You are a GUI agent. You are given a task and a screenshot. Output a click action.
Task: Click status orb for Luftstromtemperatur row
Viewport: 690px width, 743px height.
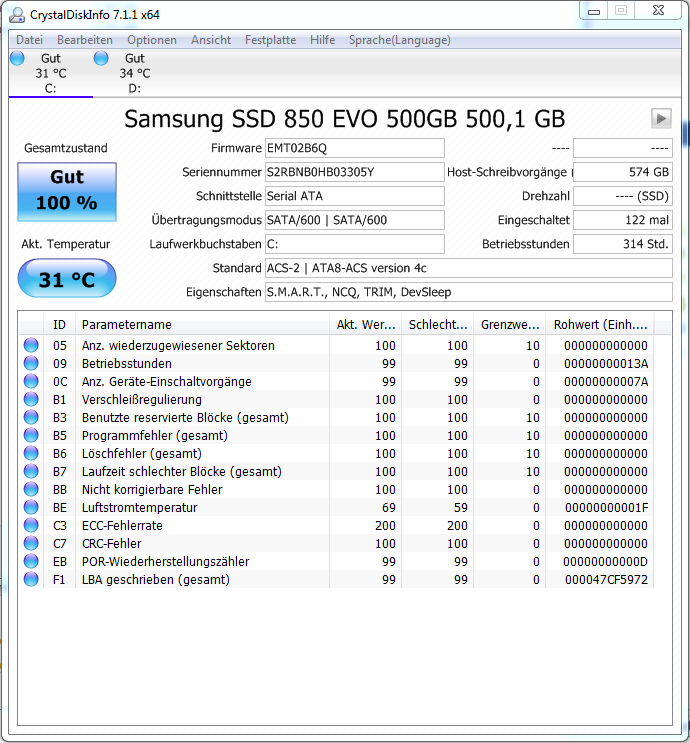point(31,507)
